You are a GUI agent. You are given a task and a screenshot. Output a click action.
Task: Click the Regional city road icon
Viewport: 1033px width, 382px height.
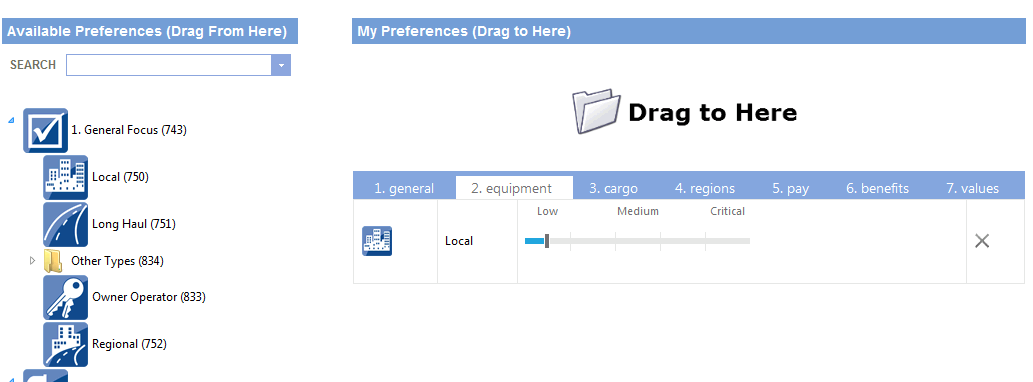coord(65,344)
